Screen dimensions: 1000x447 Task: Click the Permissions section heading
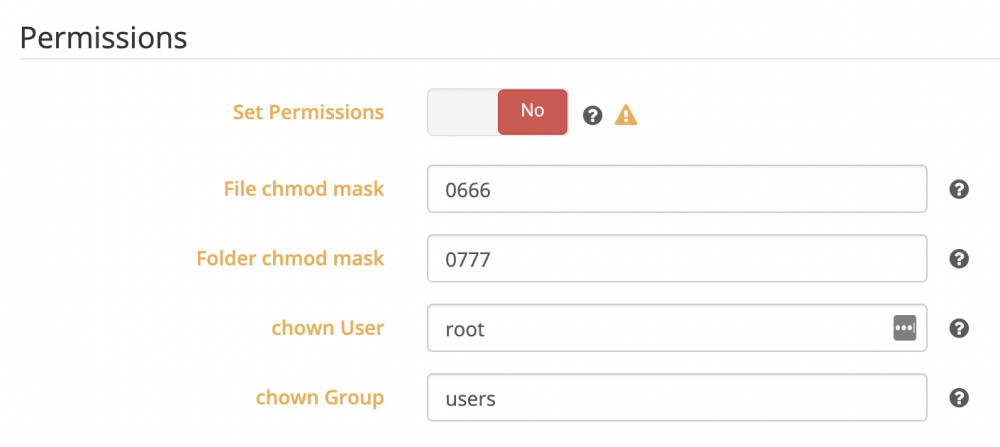click(x=103, y=38)
